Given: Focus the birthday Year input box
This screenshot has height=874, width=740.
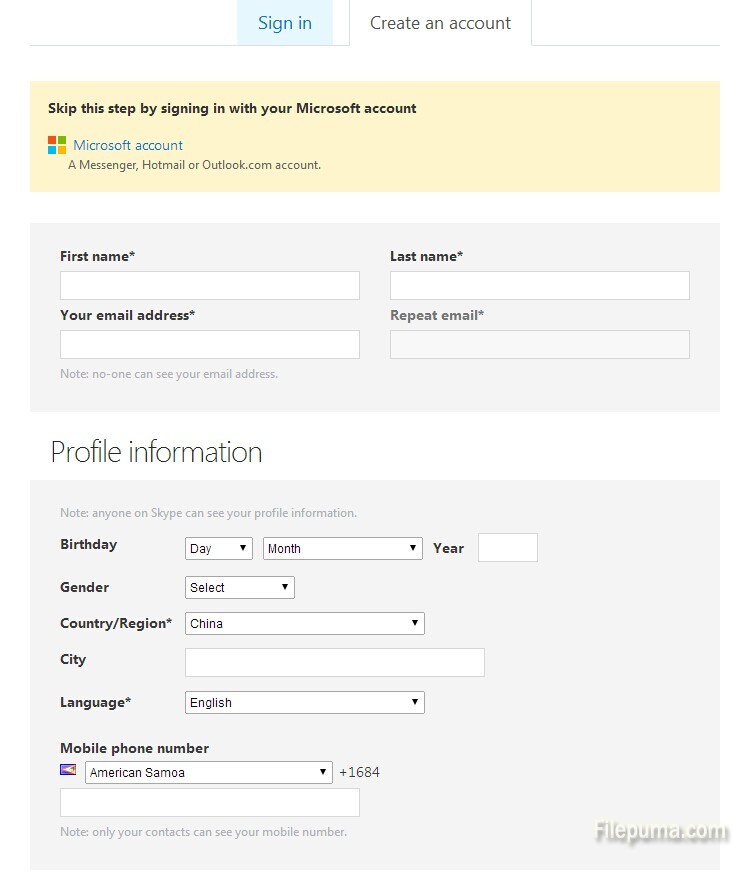Looking at the screenshot, I should point(508,547).
